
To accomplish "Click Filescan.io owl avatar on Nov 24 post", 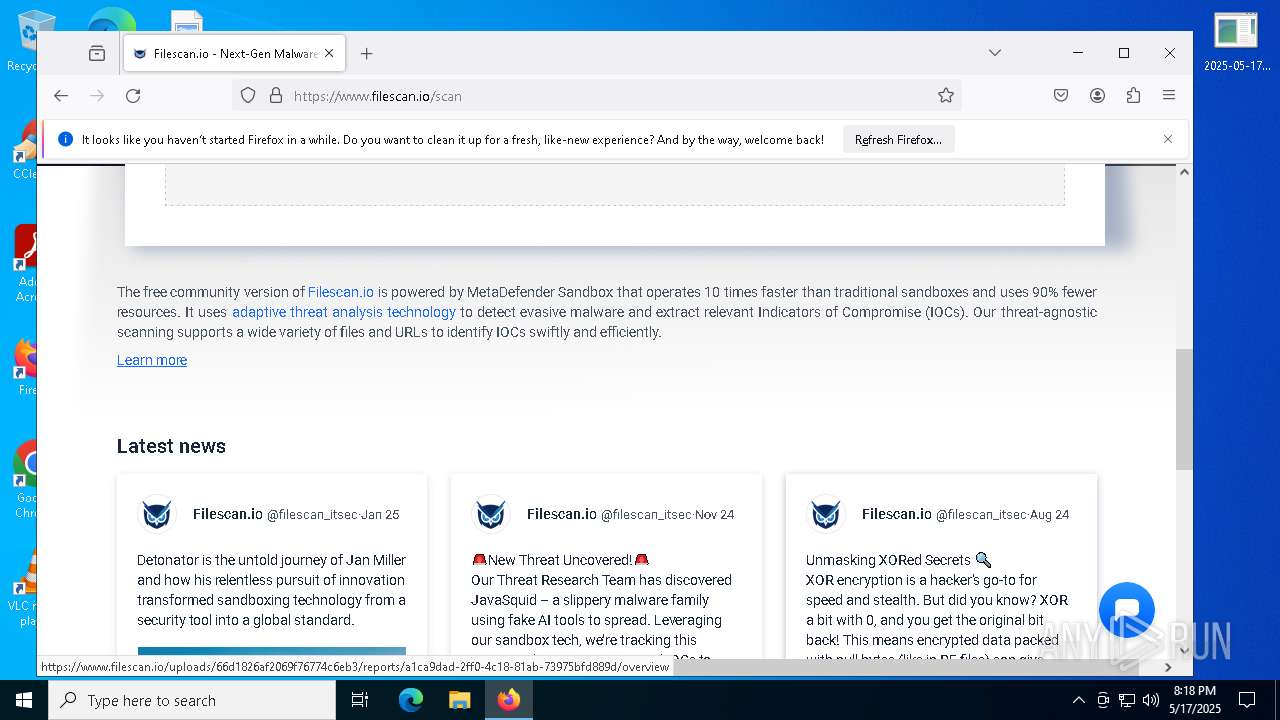I will (x=491, y=515).
